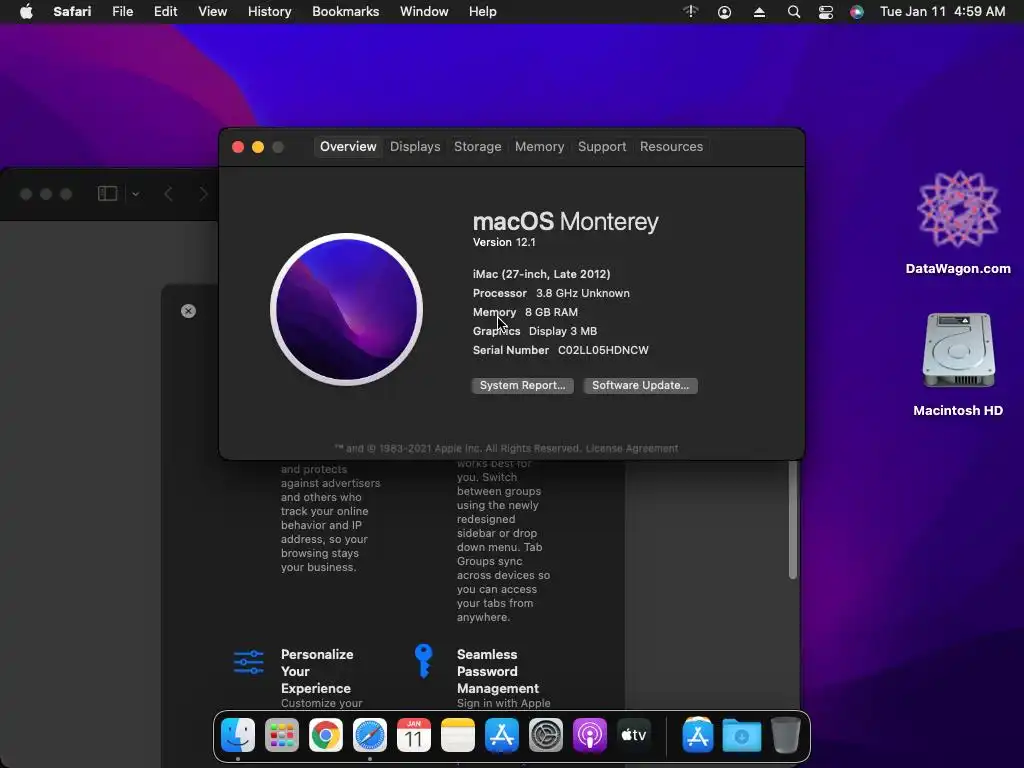Click the iMac (27-inch, Late 2012) text
1024x768 pixels.
[x=541, y=274]
